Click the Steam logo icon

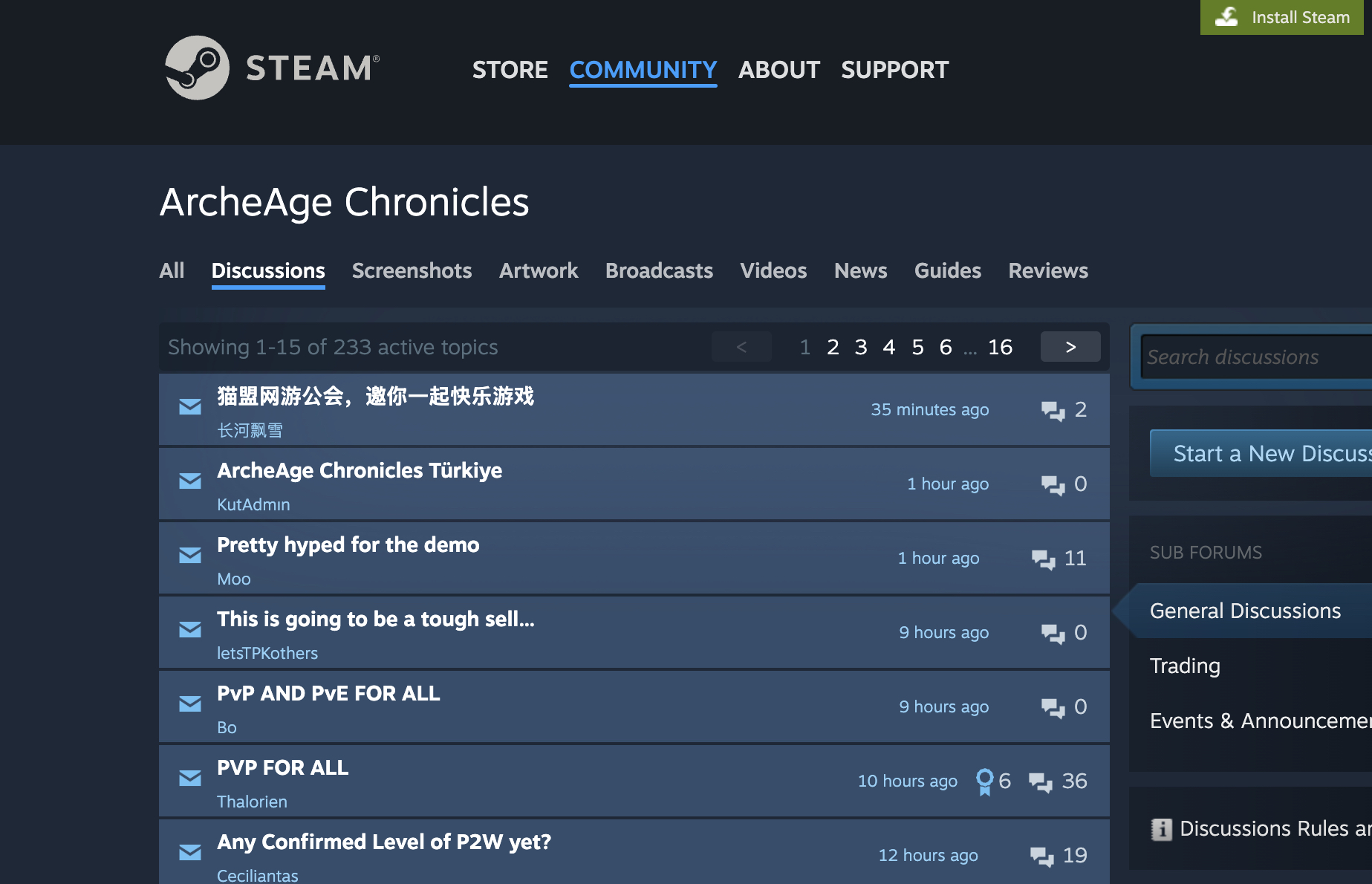click(x=197, y=68)
